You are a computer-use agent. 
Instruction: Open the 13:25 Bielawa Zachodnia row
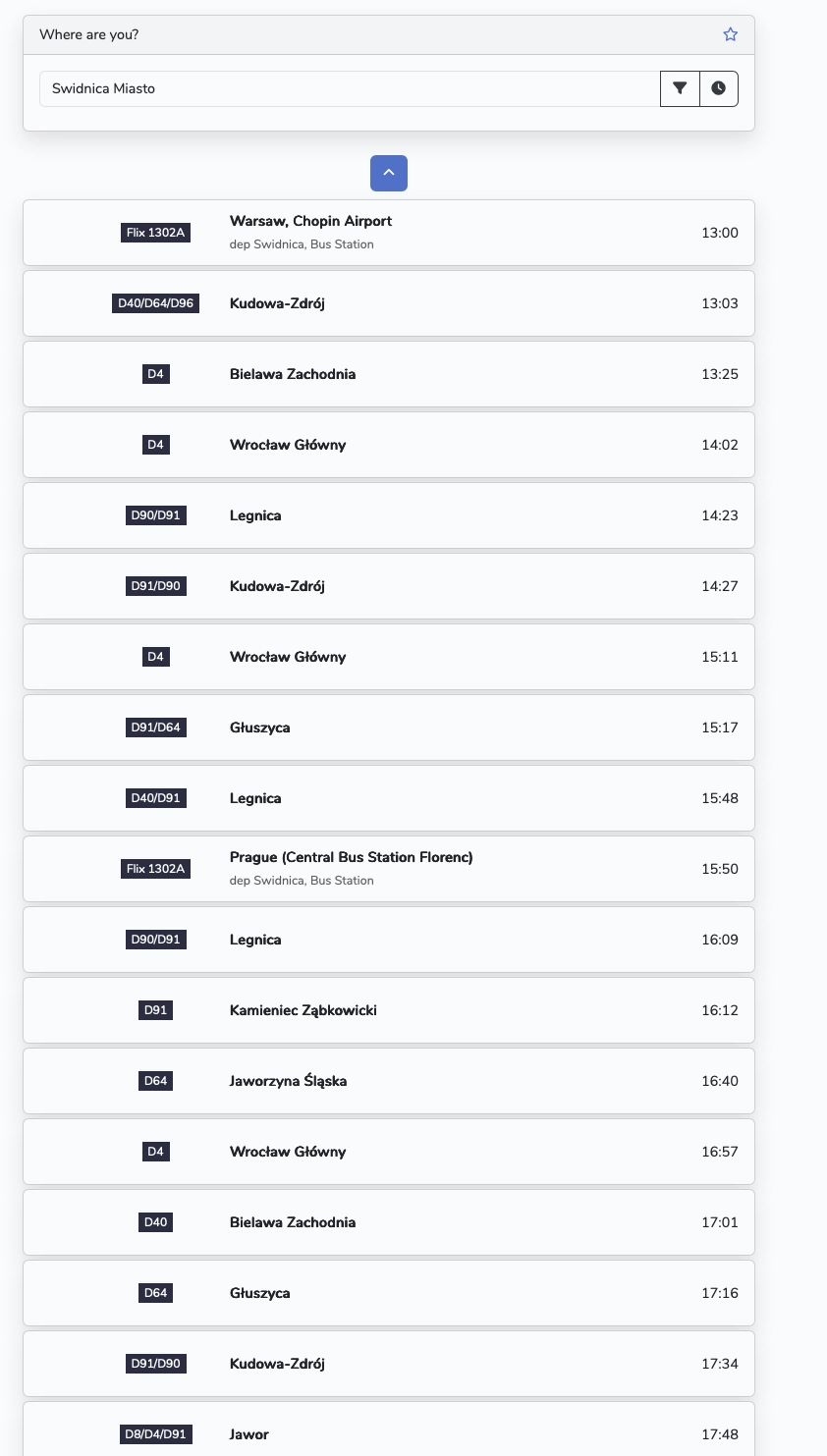coord(389,374)
